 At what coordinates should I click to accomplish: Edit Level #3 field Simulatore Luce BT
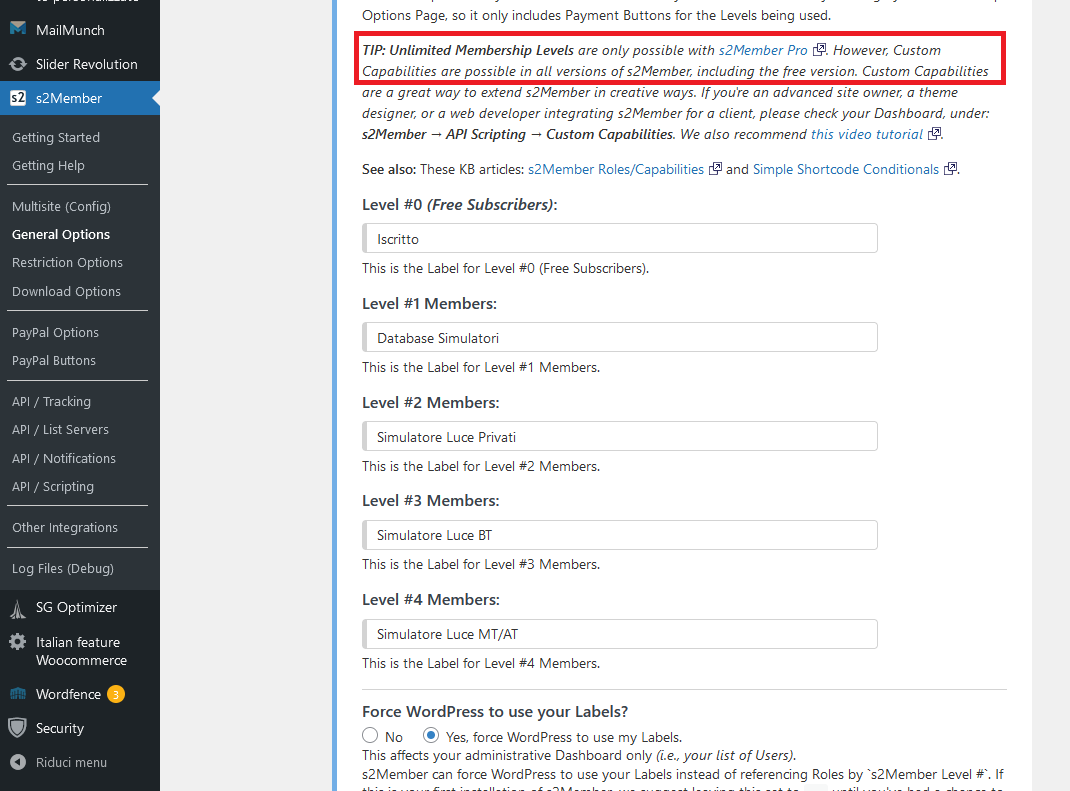[620, 535]
